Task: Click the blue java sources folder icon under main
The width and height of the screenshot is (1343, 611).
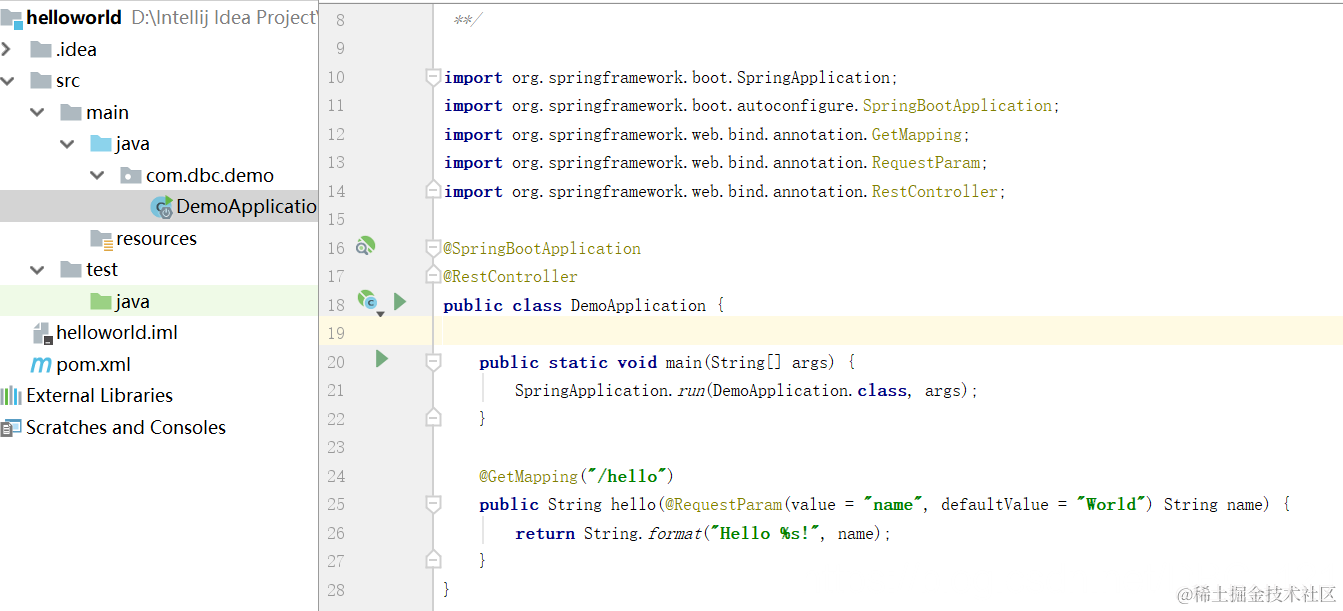Action: (x=101, y=143)
